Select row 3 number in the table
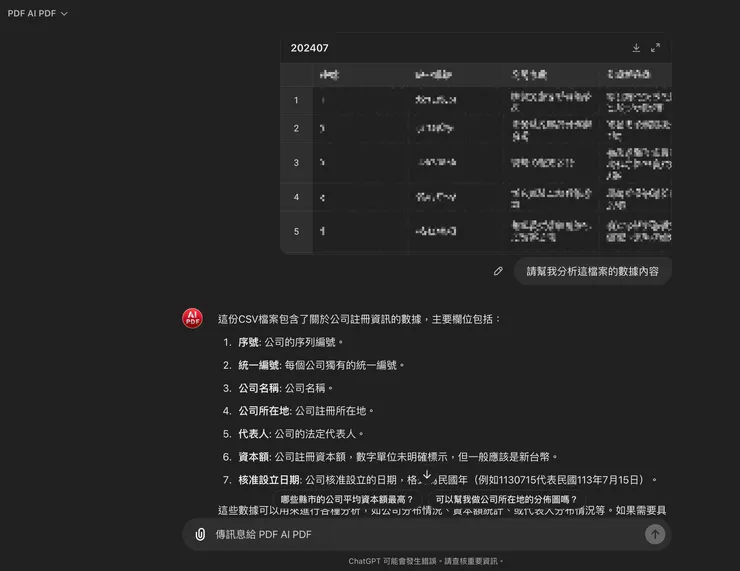This screenshot has width=740, height=571. tap(296, 163)
